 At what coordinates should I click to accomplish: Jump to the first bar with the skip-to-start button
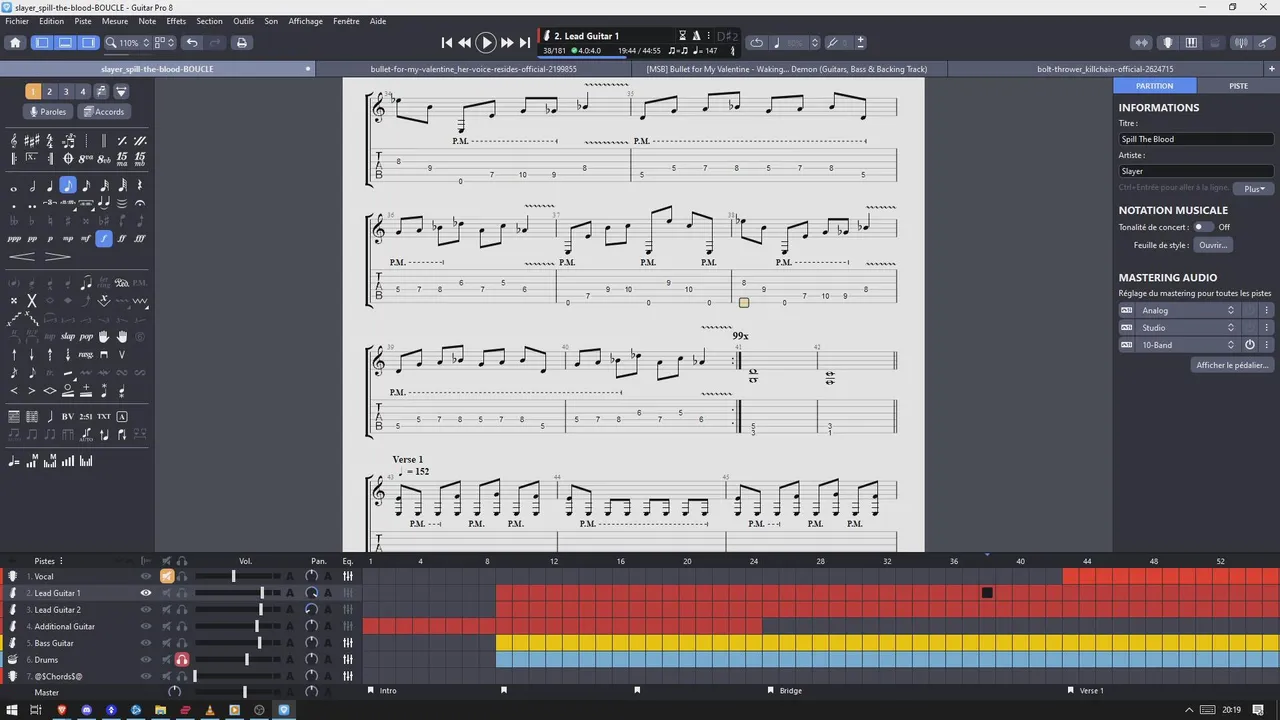(x=447, y=43)
